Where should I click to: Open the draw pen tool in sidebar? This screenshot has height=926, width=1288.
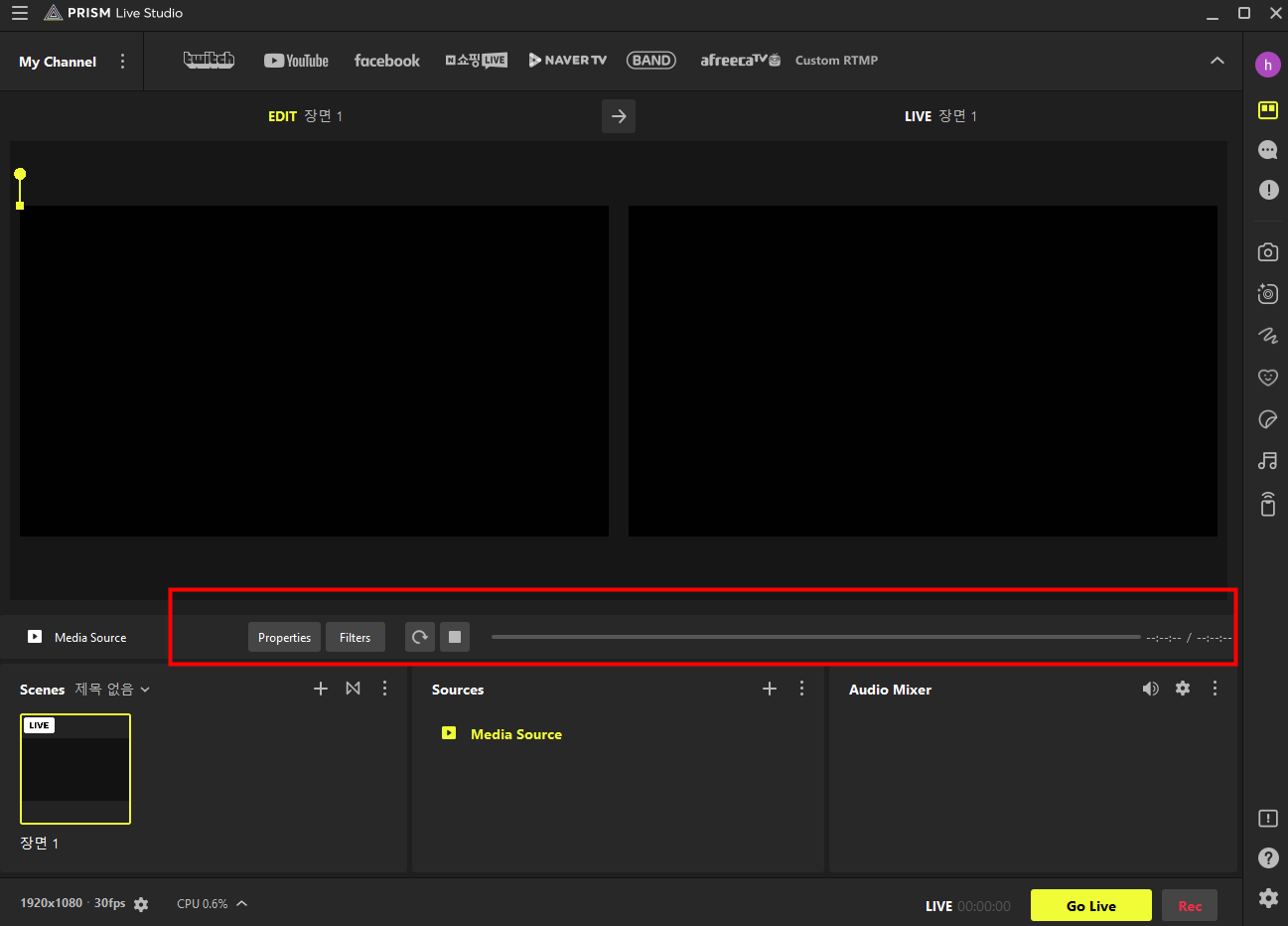tap(1267, 336)
